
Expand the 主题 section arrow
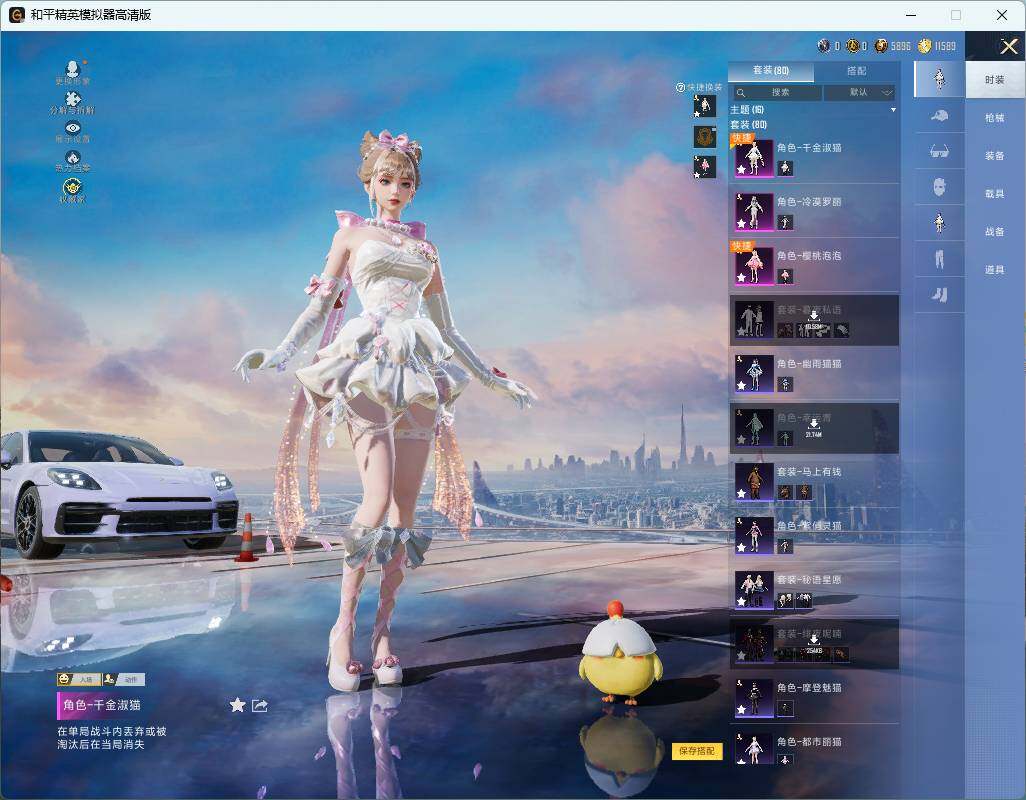(x=893, y=110)
